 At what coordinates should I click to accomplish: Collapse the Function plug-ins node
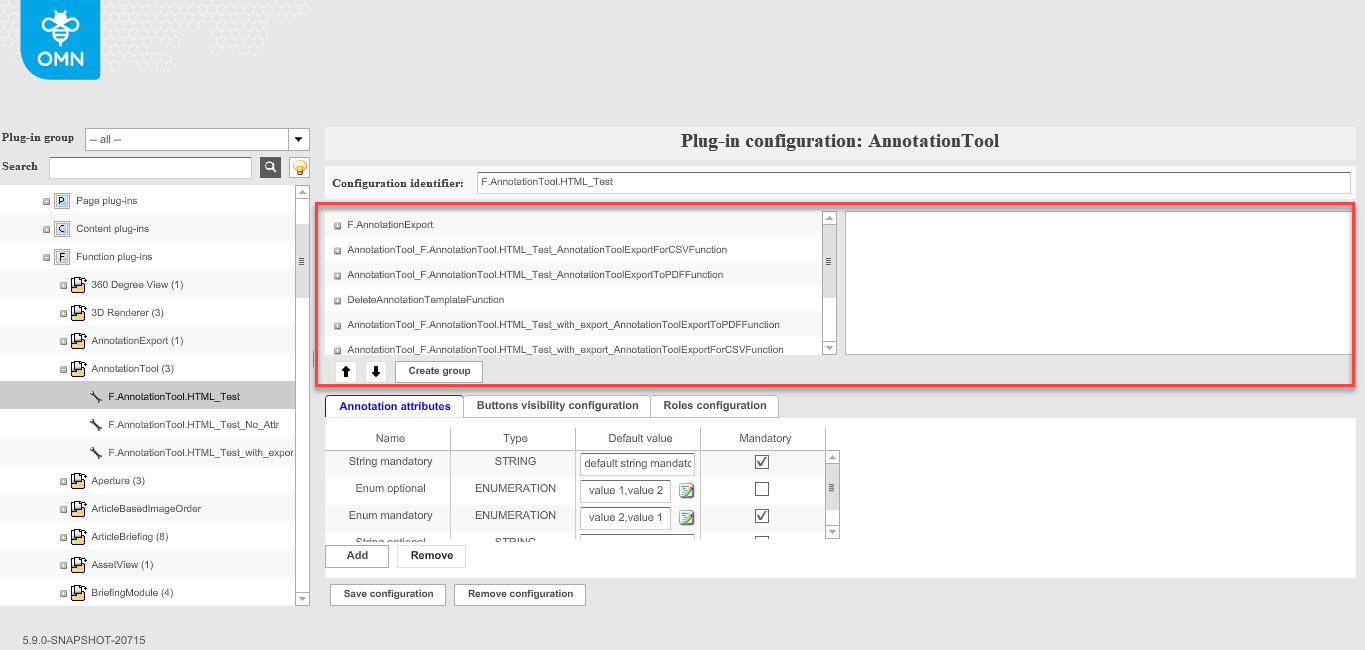(46, 256)
